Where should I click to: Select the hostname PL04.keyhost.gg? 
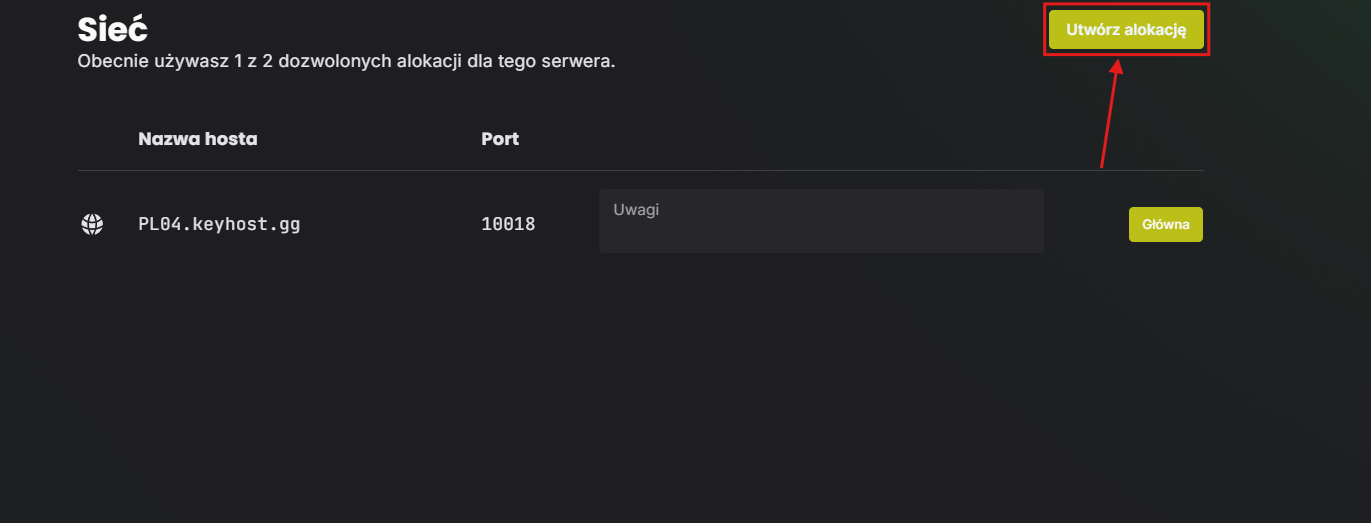(x=219, y=224)
